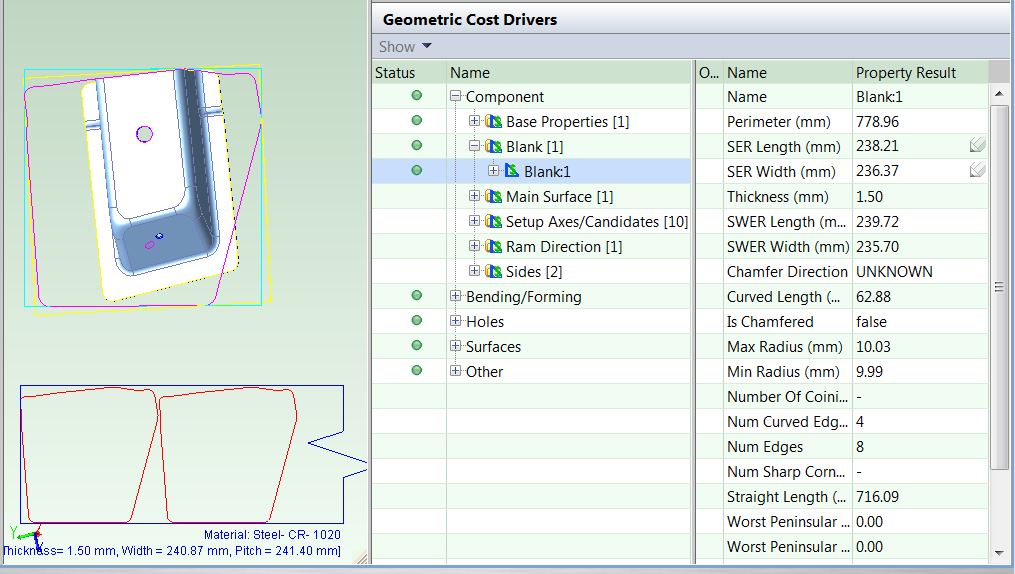
Task: Expand the Setup Axes/Candidates node
Action: click(475, 222)
